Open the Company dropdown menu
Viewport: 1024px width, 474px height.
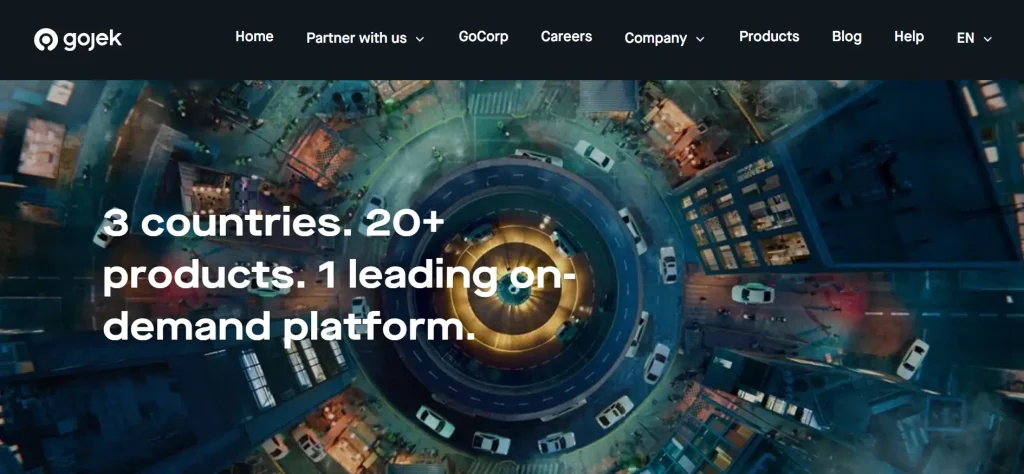point(664,38)
